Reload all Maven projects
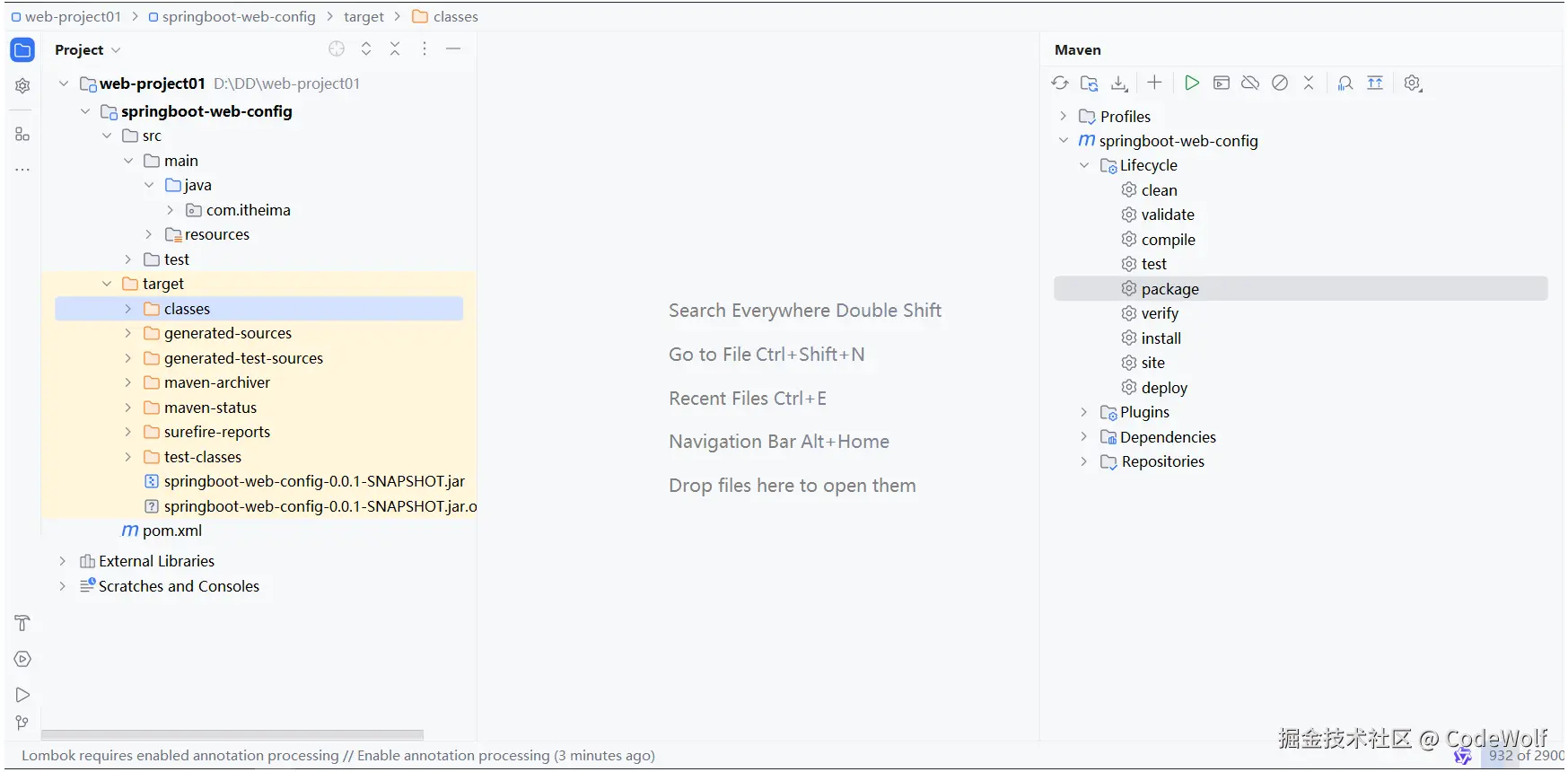 pyautogui.click(x=1060, y=83)
